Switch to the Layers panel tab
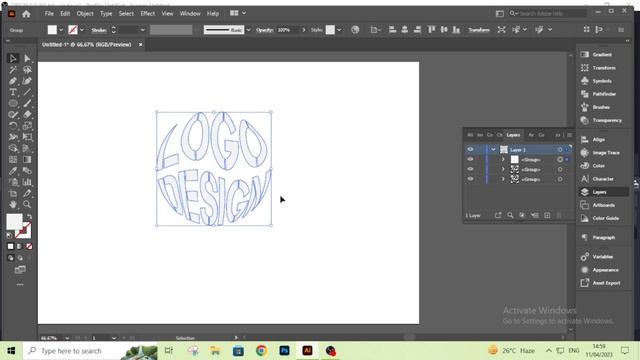Viewport: 640px width, 360px height. click(513, 135)
